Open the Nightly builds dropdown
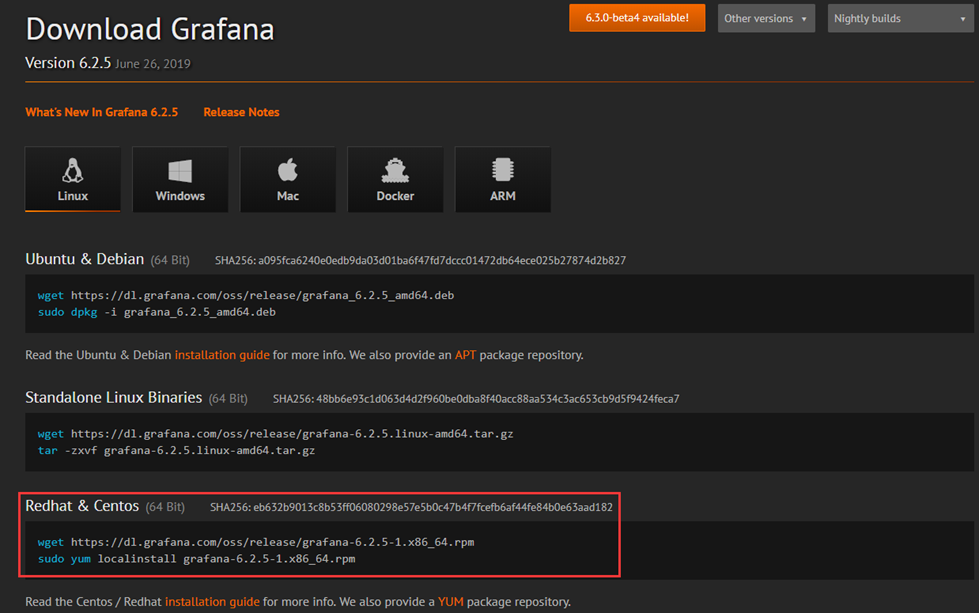The image size is (979, 613). pos(900,18)
